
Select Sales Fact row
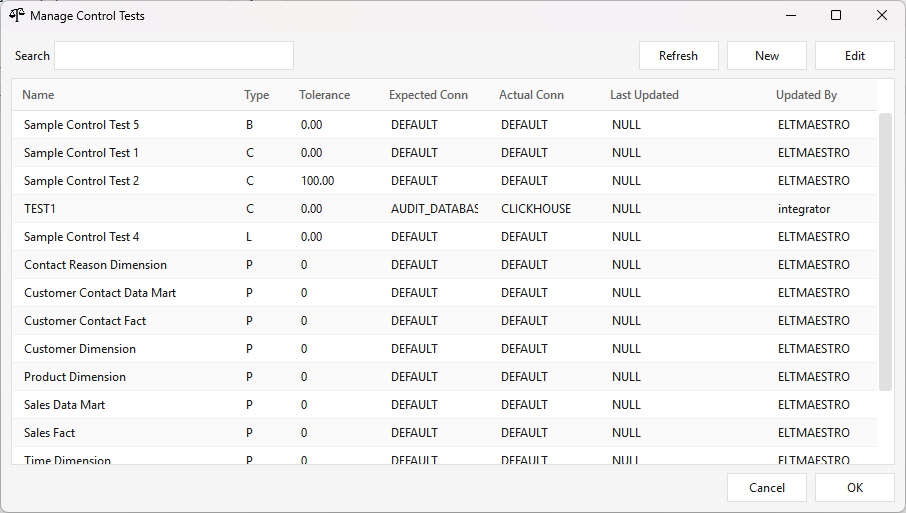point(444,433)
